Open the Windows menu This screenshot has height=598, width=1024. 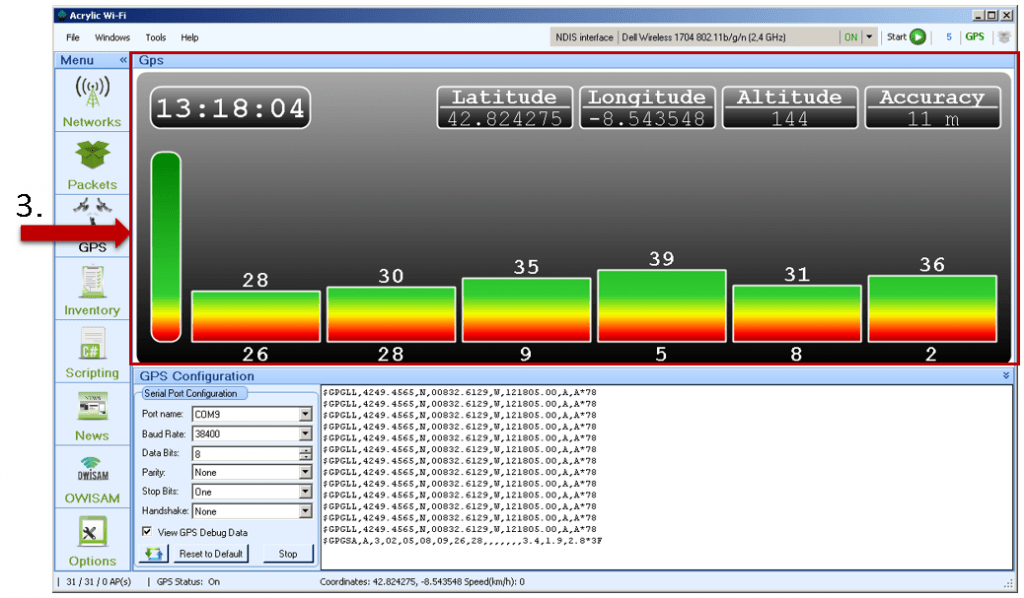click(x=112, y=37)
